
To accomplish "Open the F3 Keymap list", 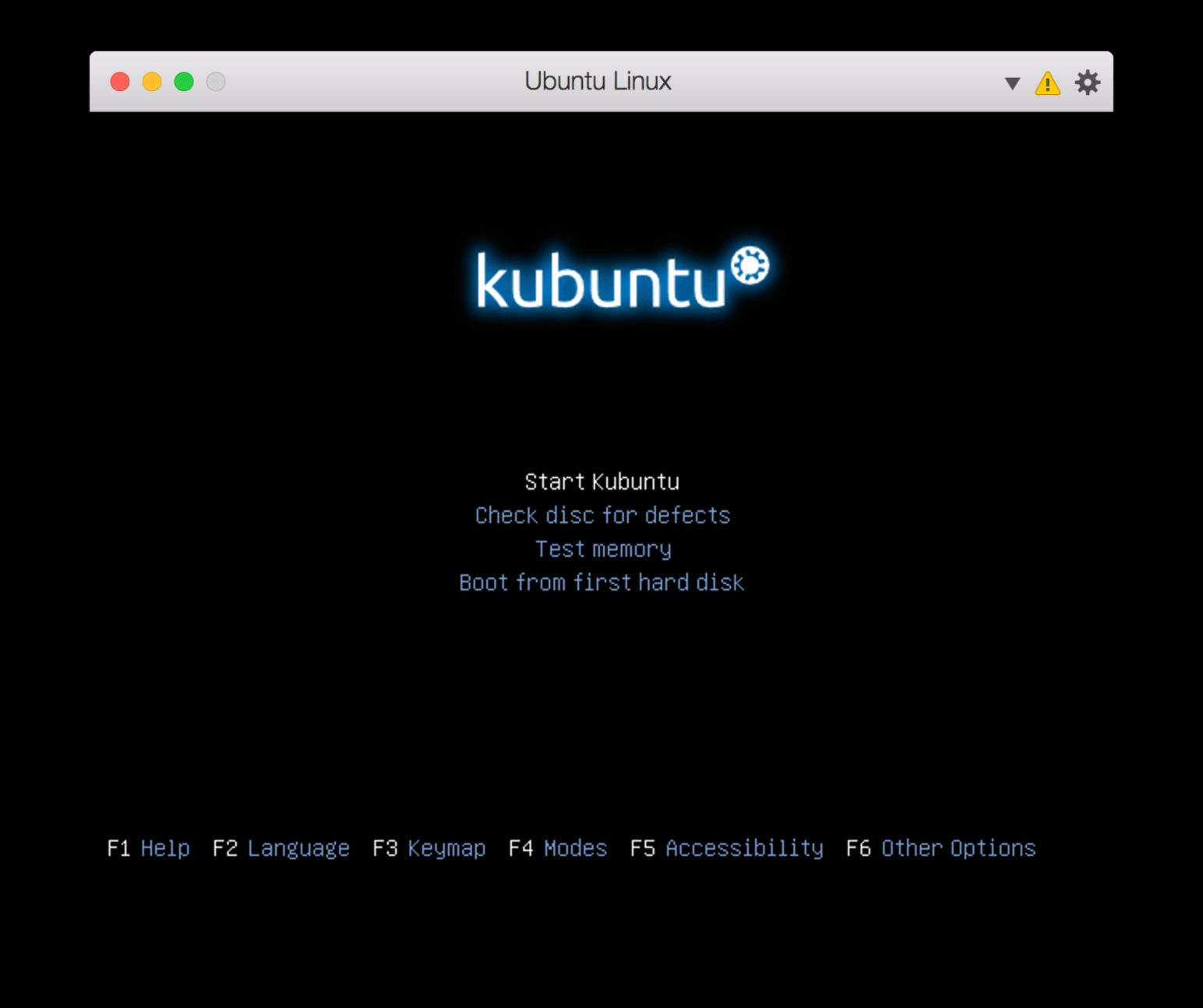I will pyautogui.click(x=429, y=848).
